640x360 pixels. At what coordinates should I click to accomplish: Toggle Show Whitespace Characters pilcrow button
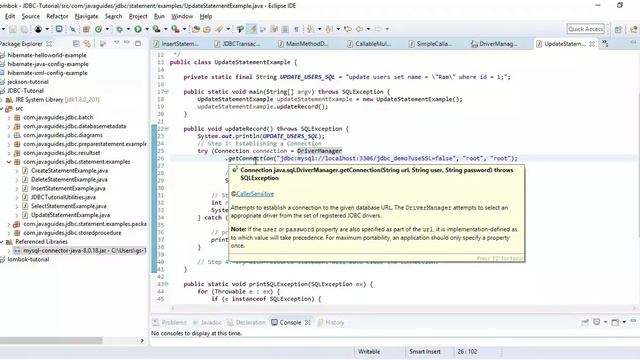click(x=296, y=29)
